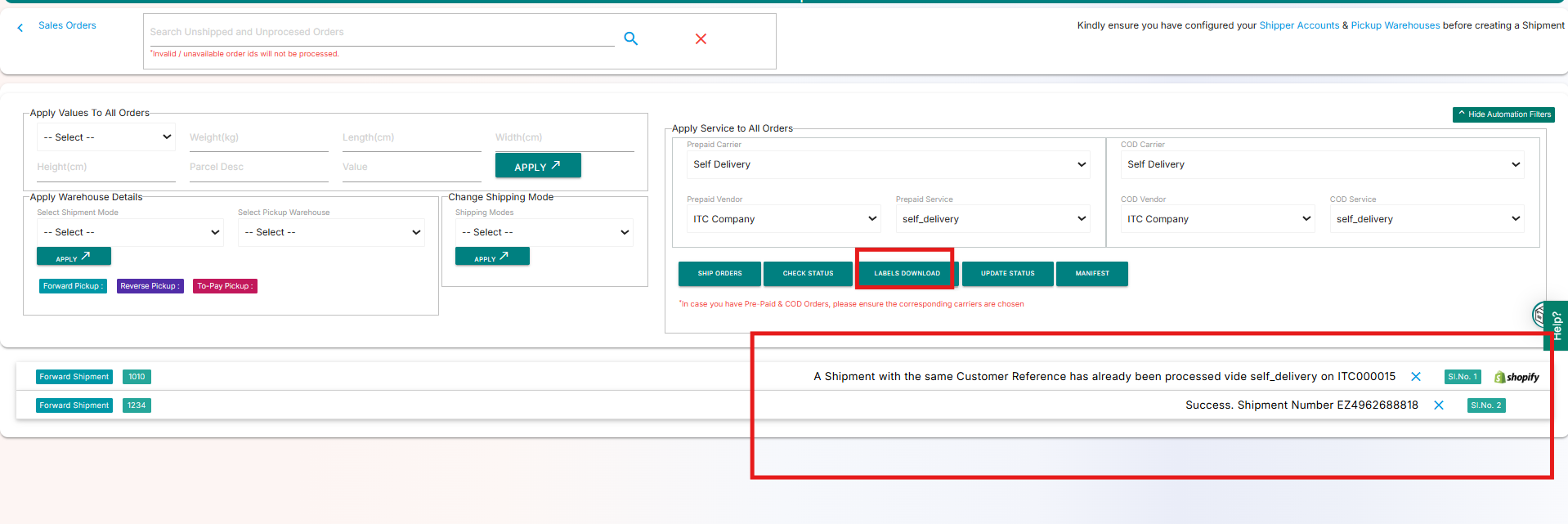Viewport: 1568px width, 524px height.
Task: Open the Prepaid Vendor dropdown
Action: pos(784,219)
